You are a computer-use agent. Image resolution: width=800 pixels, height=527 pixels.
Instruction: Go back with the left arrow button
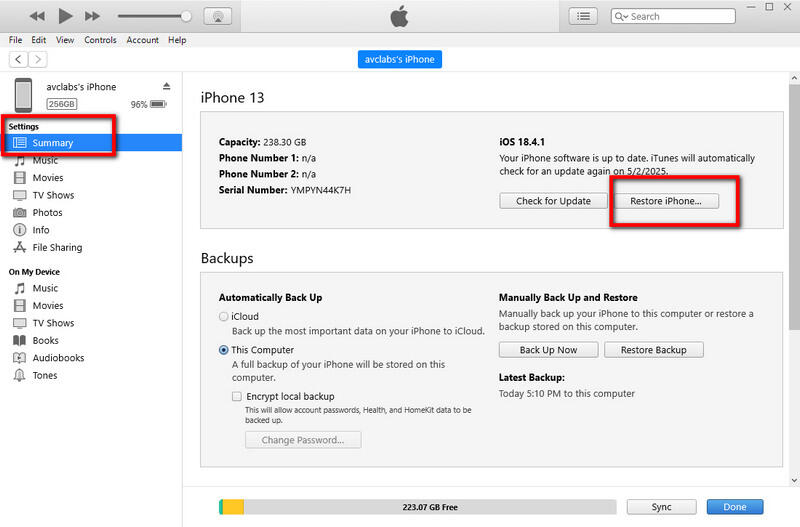tap(18, 59)
